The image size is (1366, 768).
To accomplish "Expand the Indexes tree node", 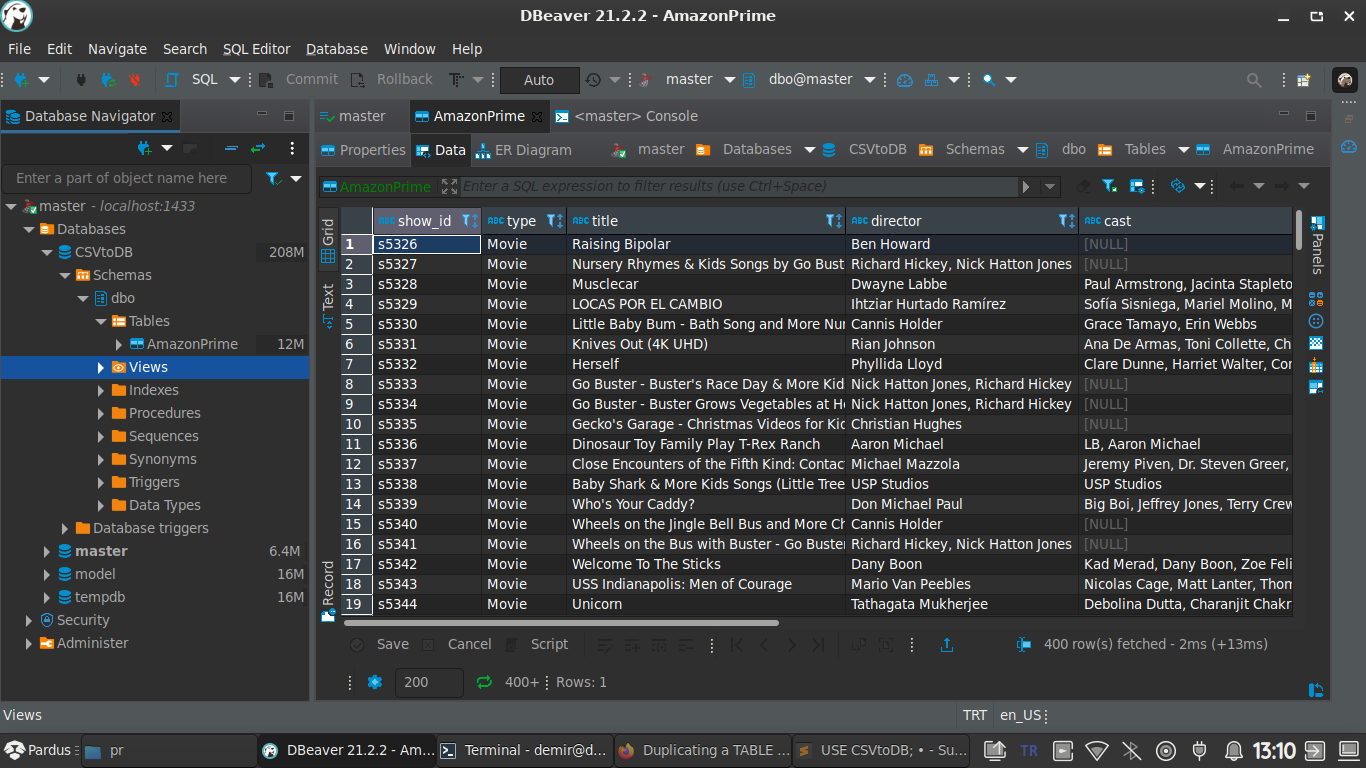I will coord(101,391).
